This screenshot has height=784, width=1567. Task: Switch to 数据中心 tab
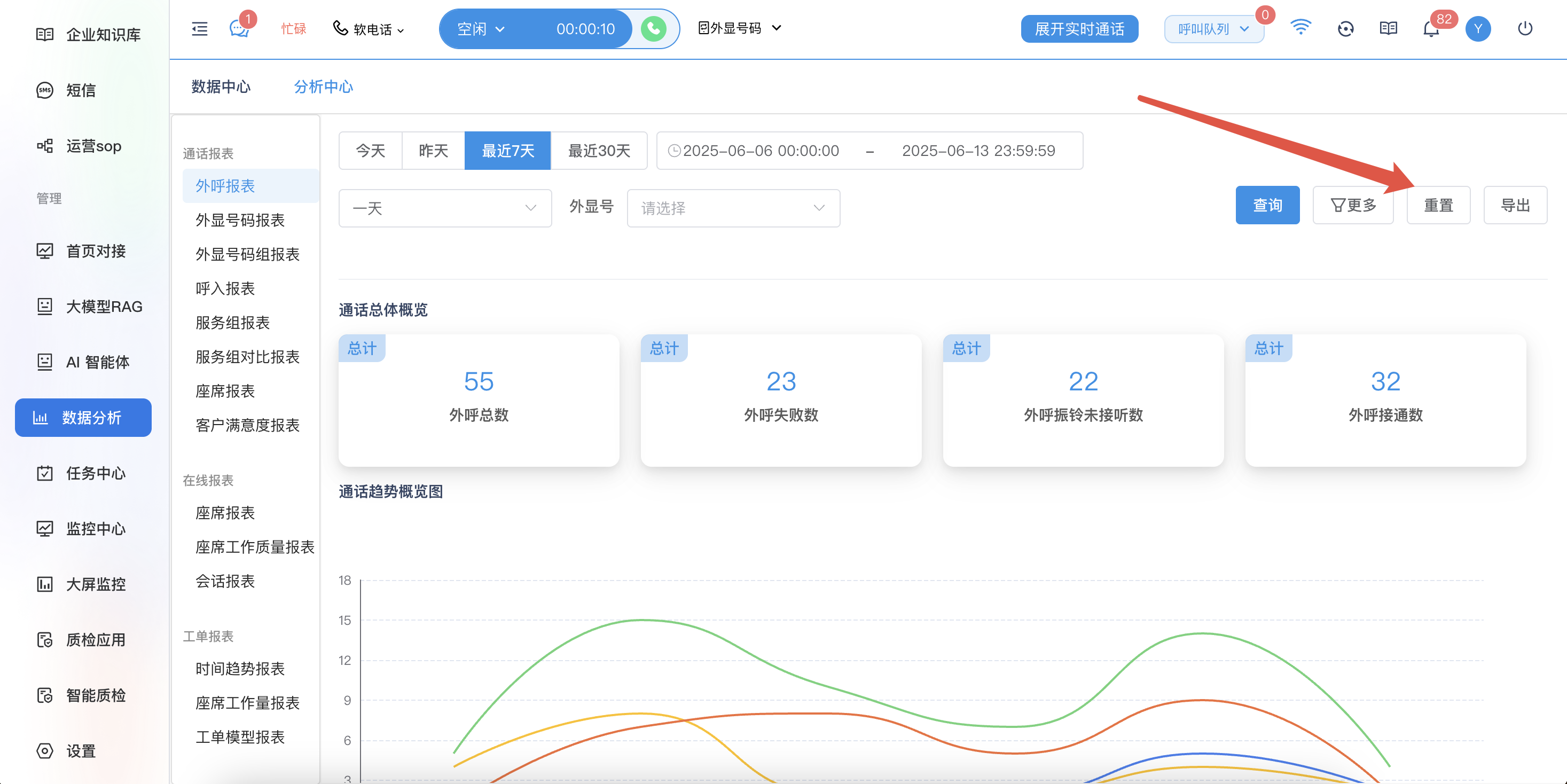pos(221,87)
